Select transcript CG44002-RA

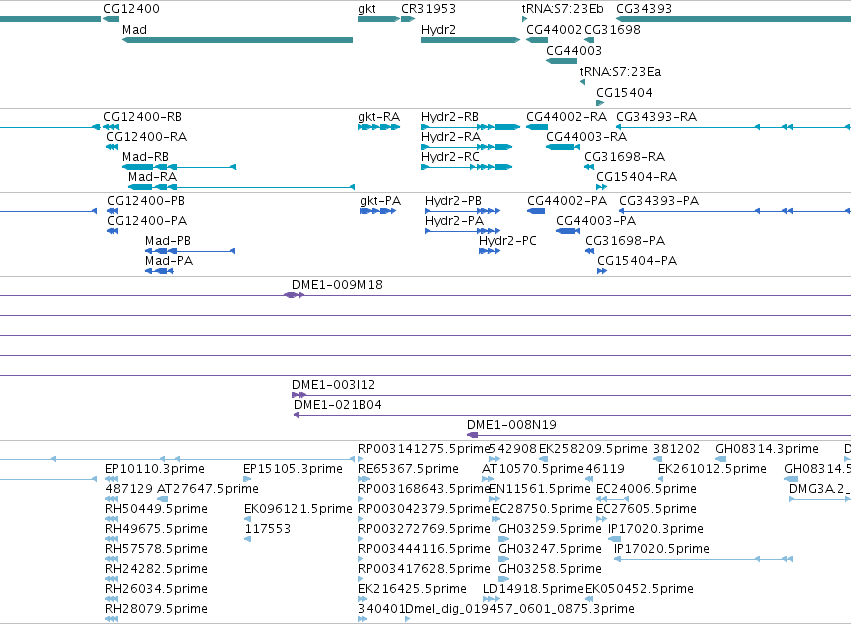tap(567, 117)
